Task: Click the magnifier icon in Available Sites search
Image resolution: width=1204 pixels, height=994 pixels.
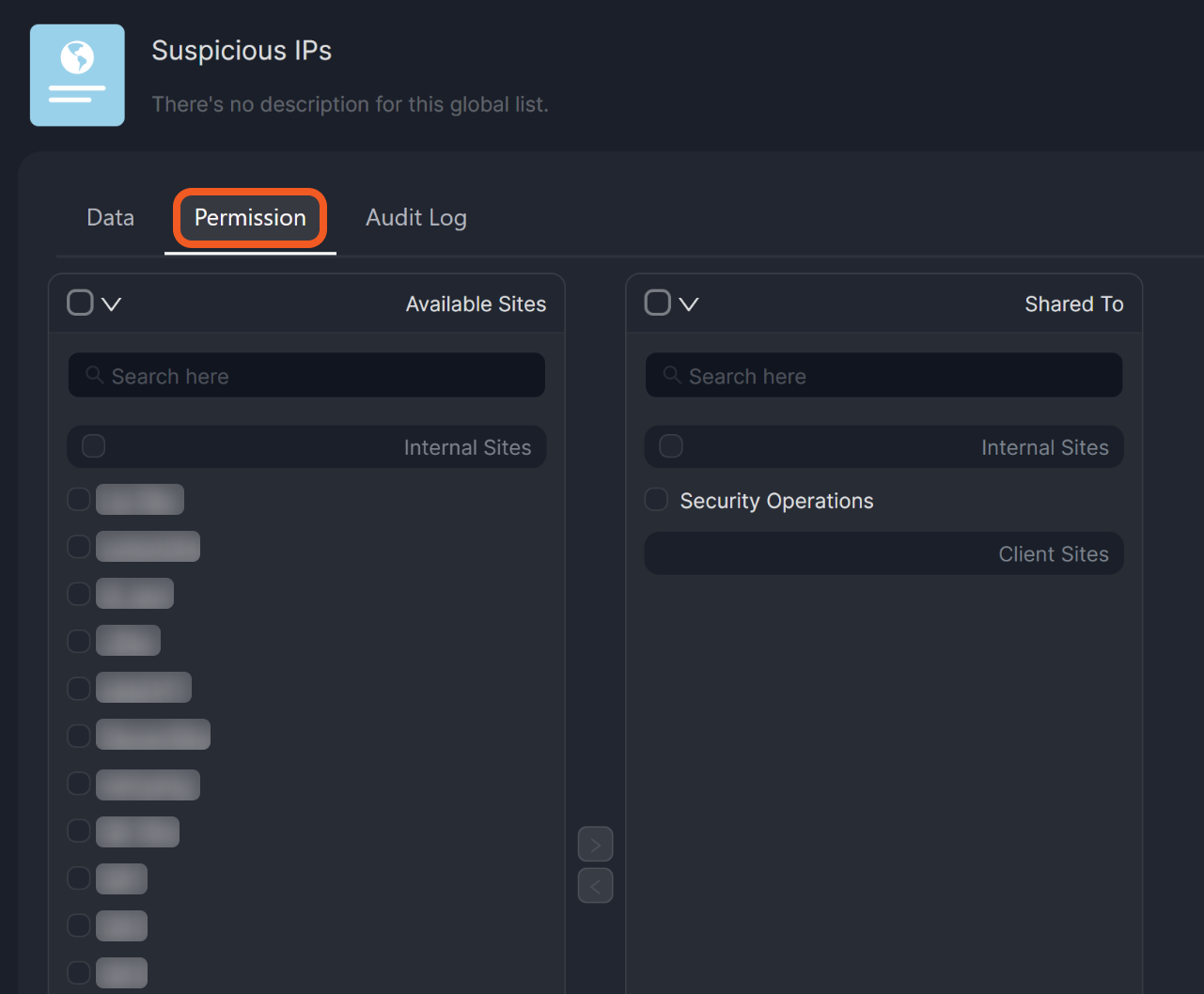Action: click(95, 375)
